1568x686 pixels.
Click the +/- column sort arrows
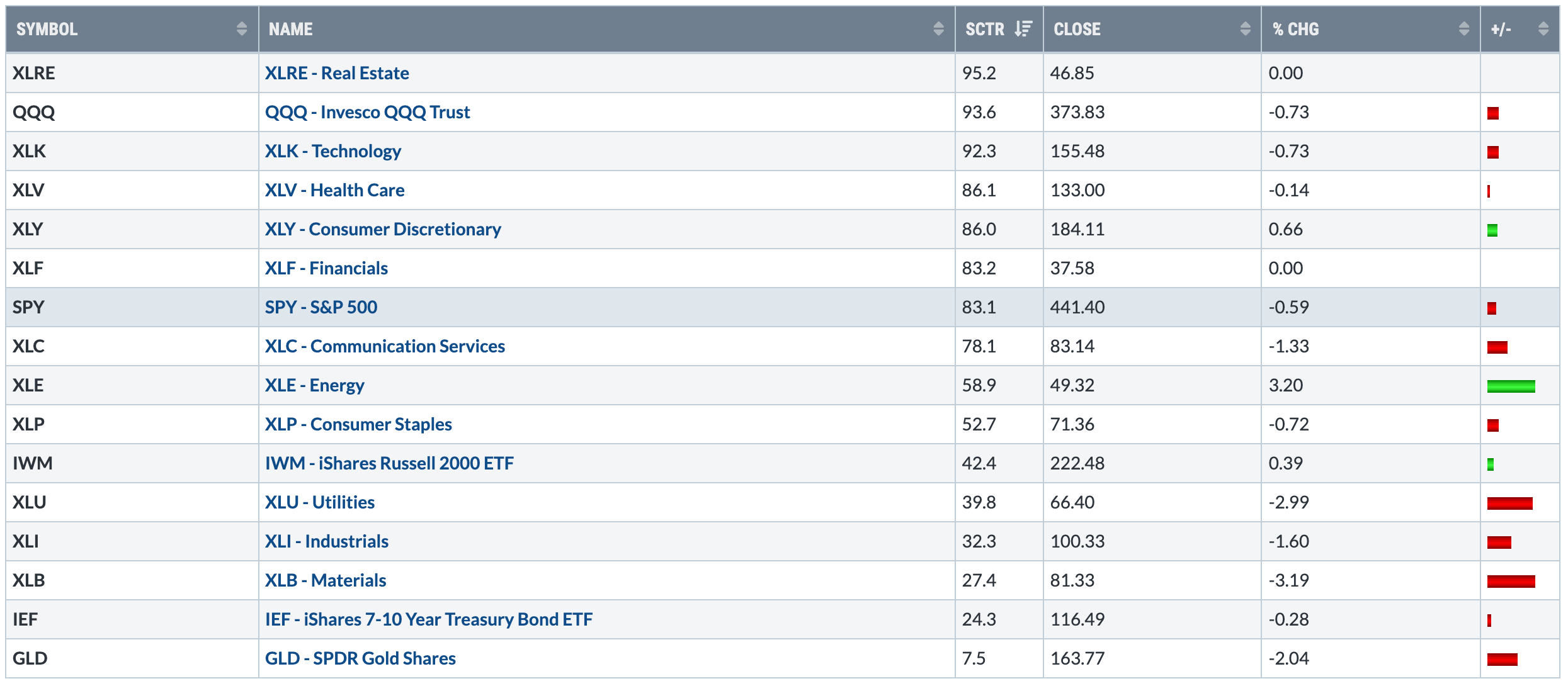coord(1543,29)
